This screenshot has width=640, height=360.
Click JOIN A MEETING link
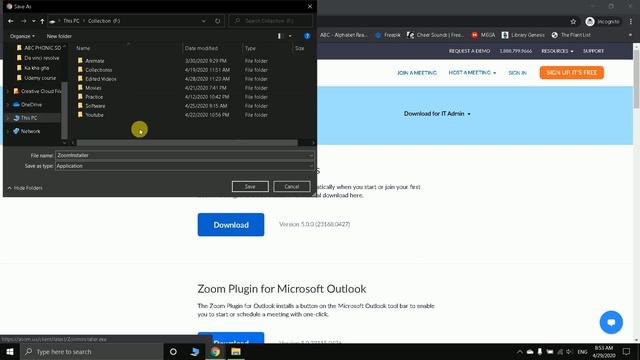point(417,73)
